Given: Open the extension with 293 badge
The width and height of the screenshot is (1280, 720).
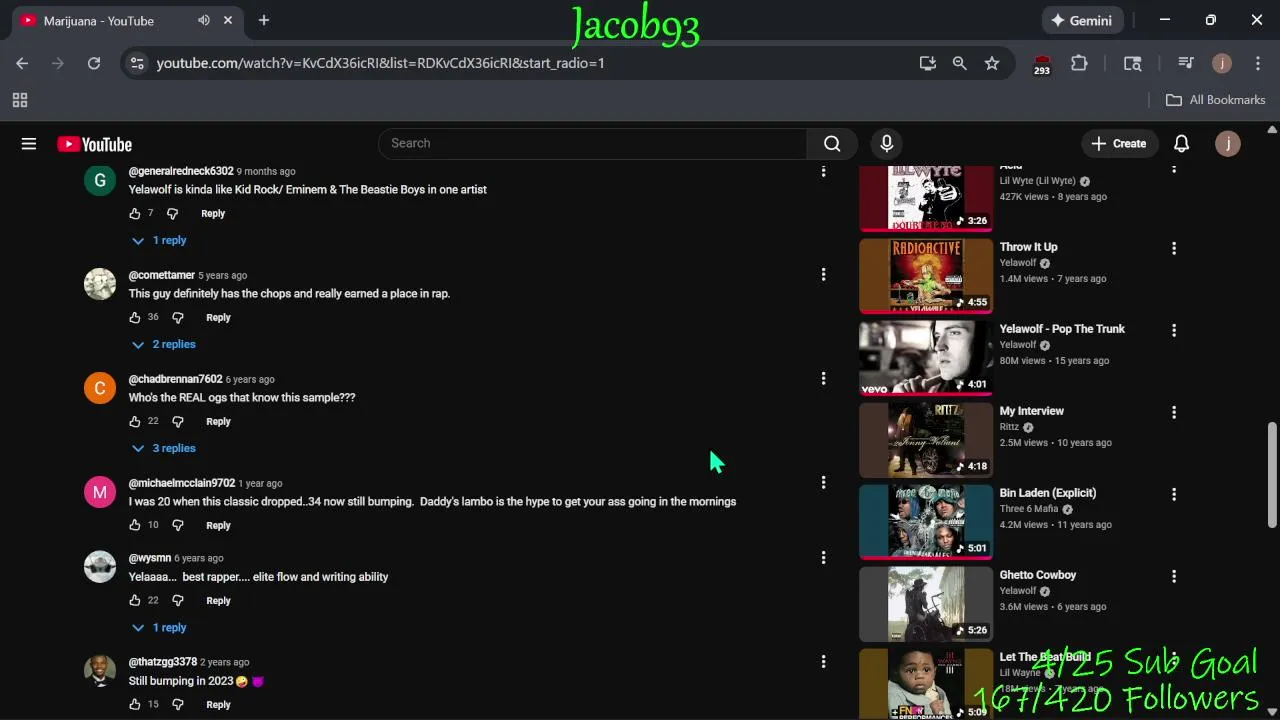Looking at the screenshot, I should pyautogui.click(x=1042, y=64).
